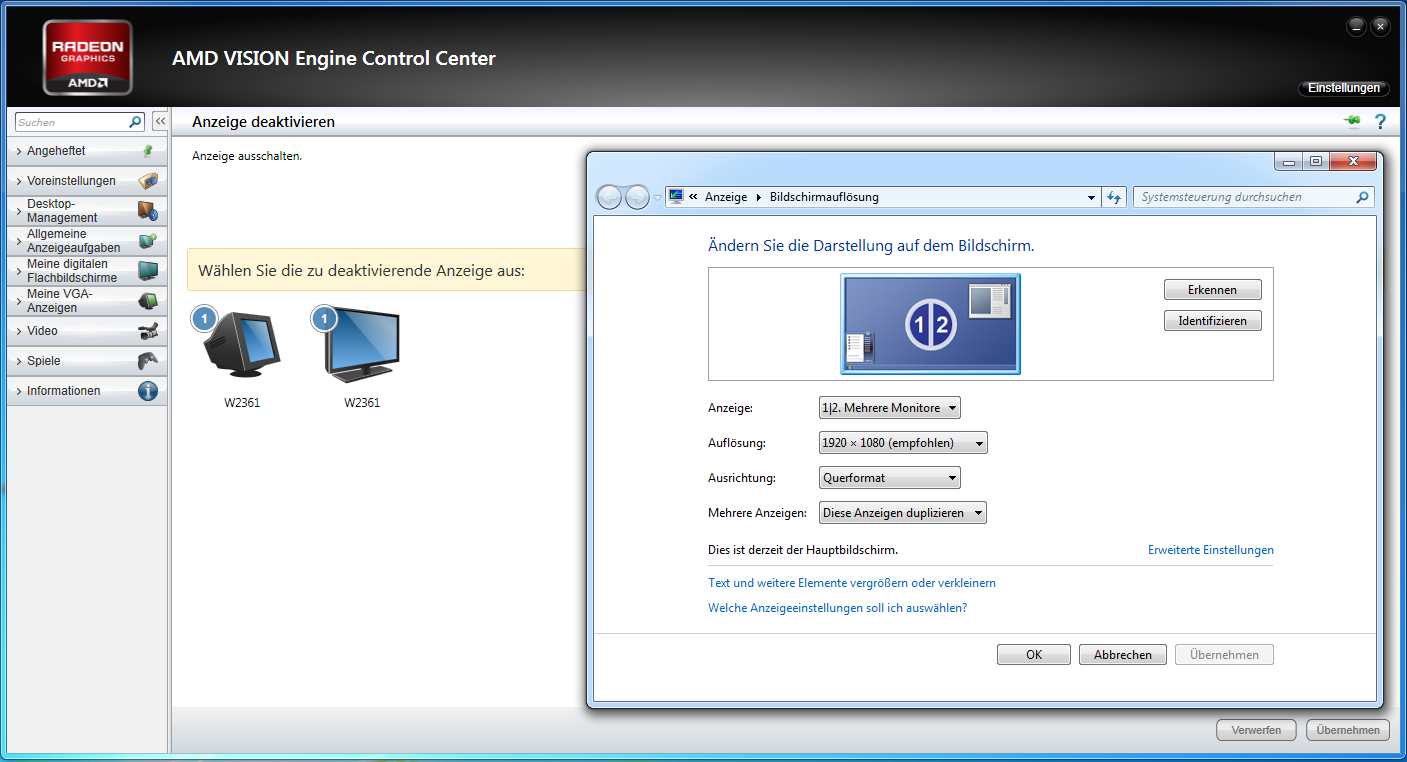Click the Identifizieren button
Viewport: 1407px width, 762px height.
pyautogui.click(x=1212, y=321)
